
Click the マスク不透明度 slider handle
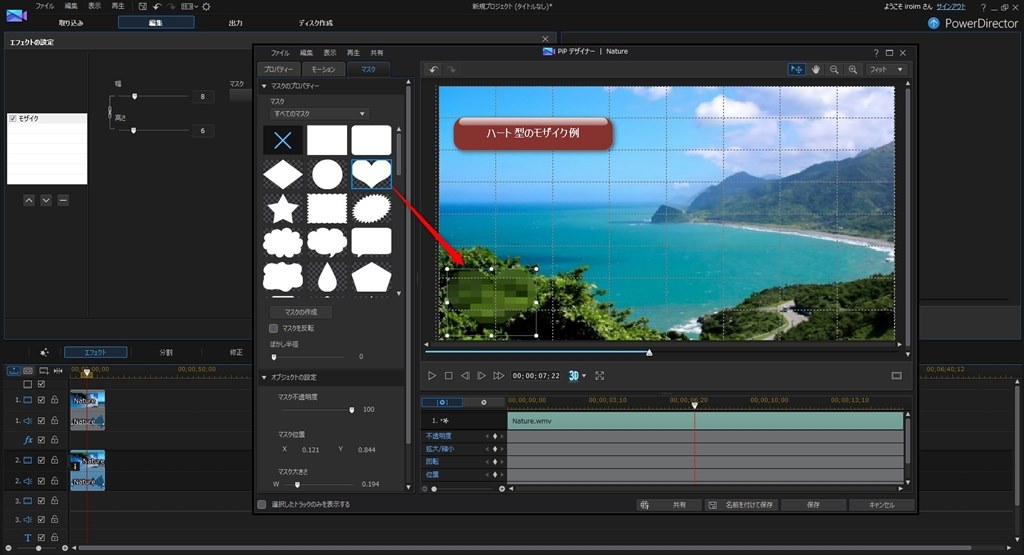pyautogui.click(x=351, y=409)
